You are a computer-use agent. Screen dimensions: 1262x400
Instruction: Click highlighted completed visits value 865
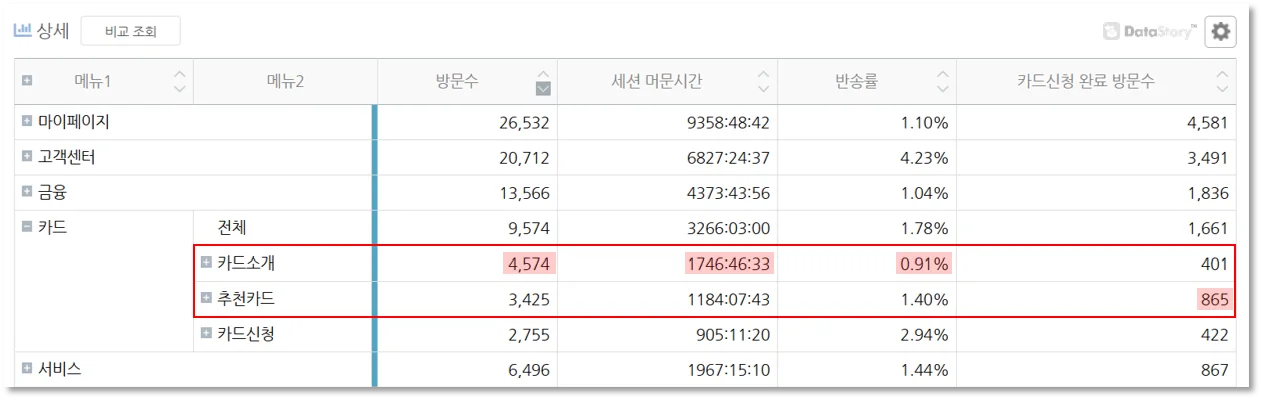point(1214,298)
